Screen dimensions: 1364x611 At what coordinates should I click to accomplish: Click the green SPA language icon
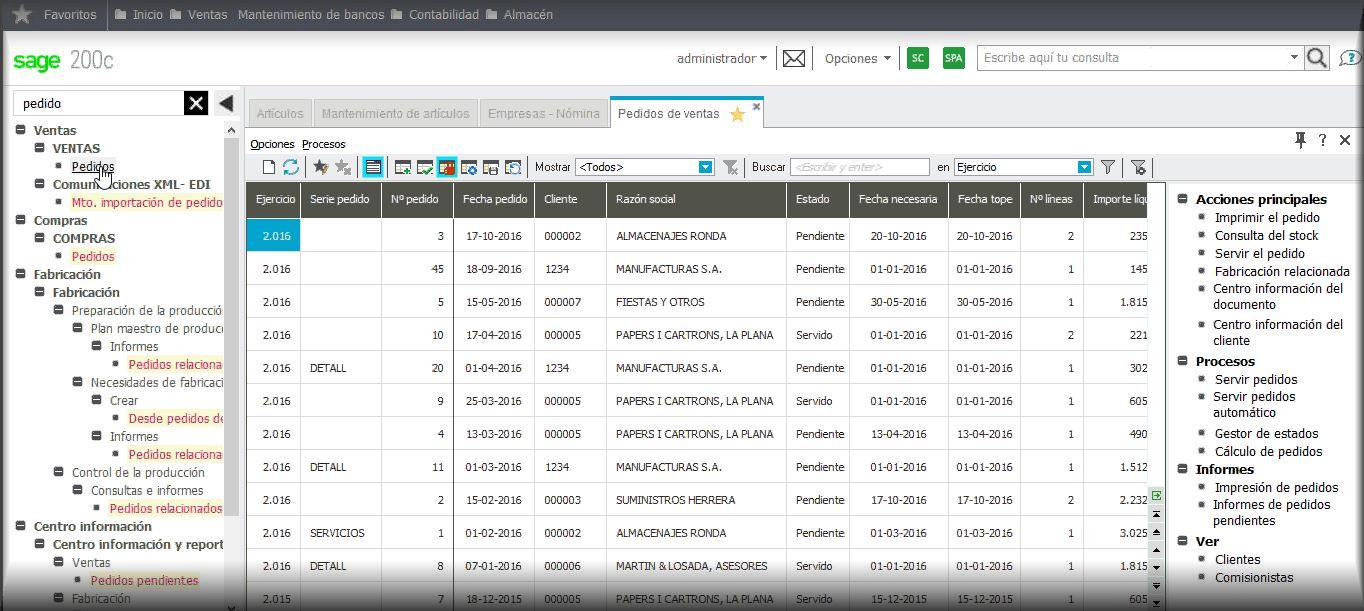pyautogui.click(x=954, y=58)
